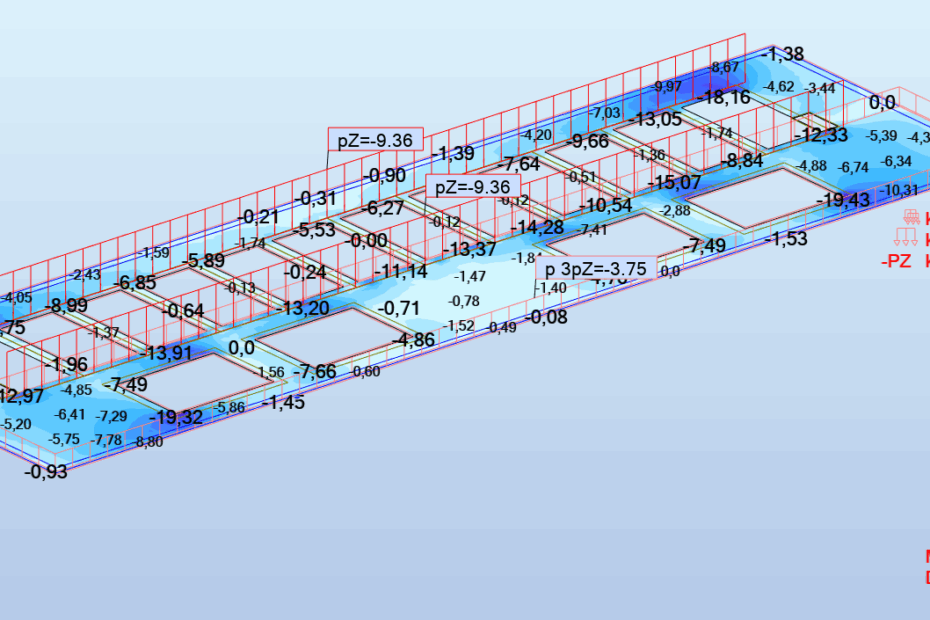The image size is (930, 620).
Task: Click the -11,14 value label
Action: (x=401, y=270)
